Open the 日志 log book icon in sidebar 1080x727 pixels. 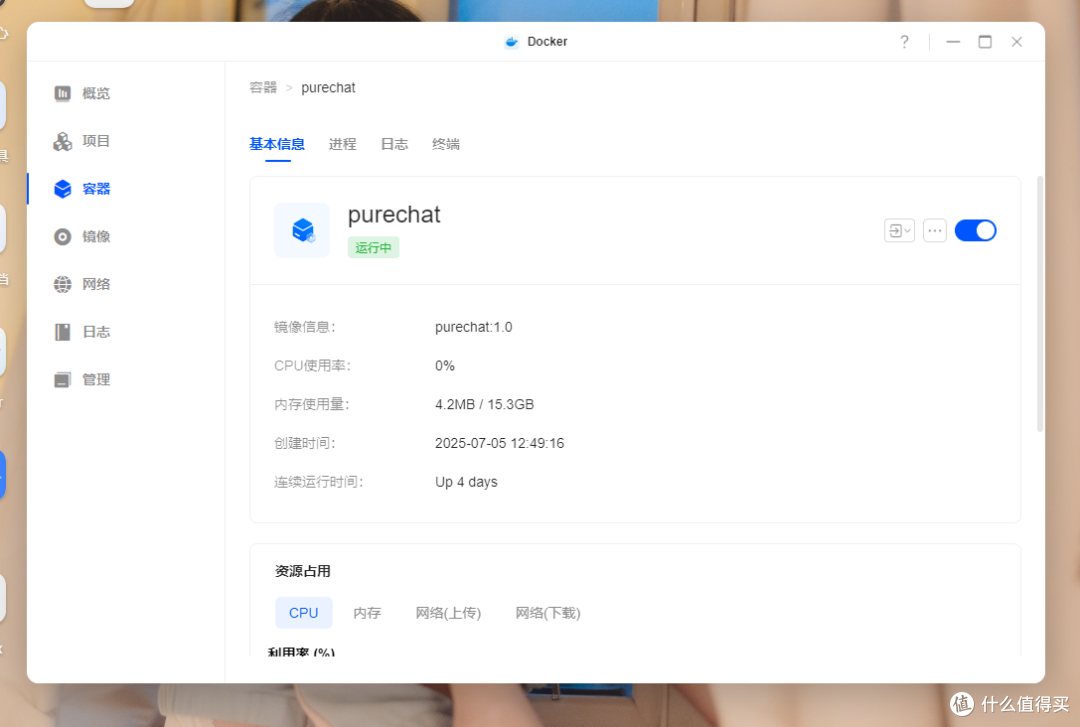62,332
